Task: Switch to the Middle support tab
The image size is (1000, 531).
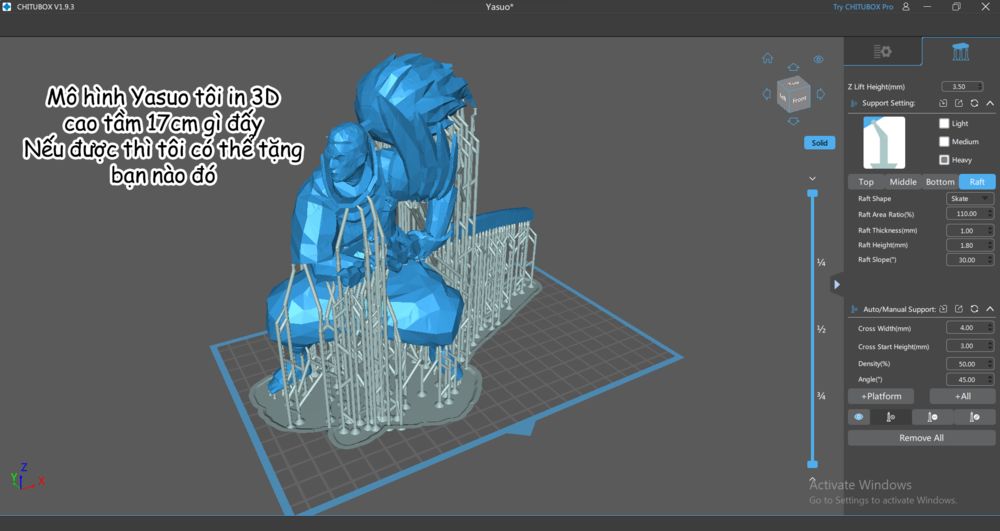Action: click(x=903, y=182)
